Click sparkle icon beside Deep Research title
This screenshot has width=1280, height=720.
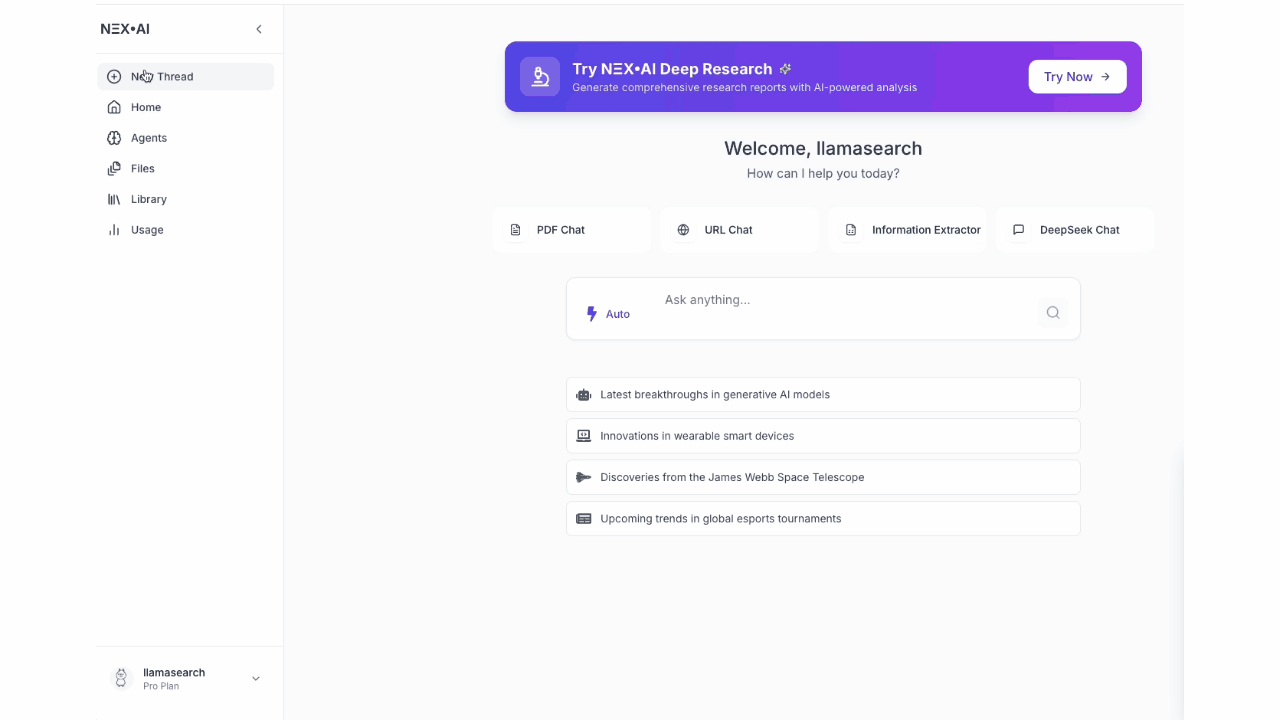coord(786,69)
